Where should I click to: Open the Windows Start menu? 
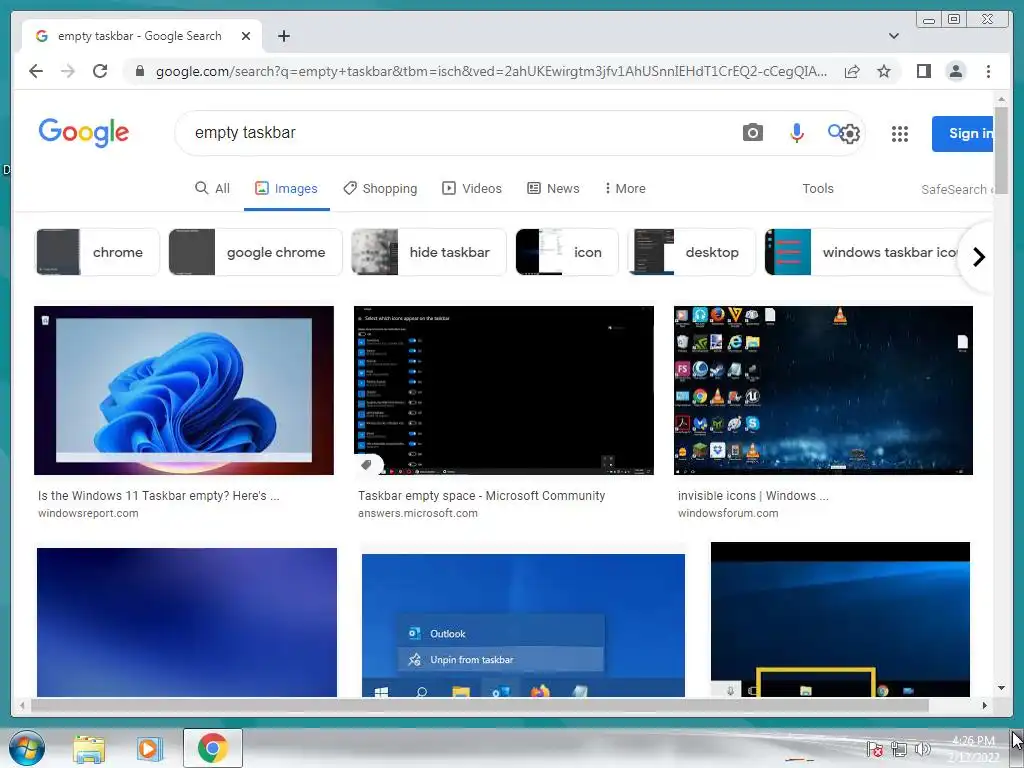coord(27,748)
